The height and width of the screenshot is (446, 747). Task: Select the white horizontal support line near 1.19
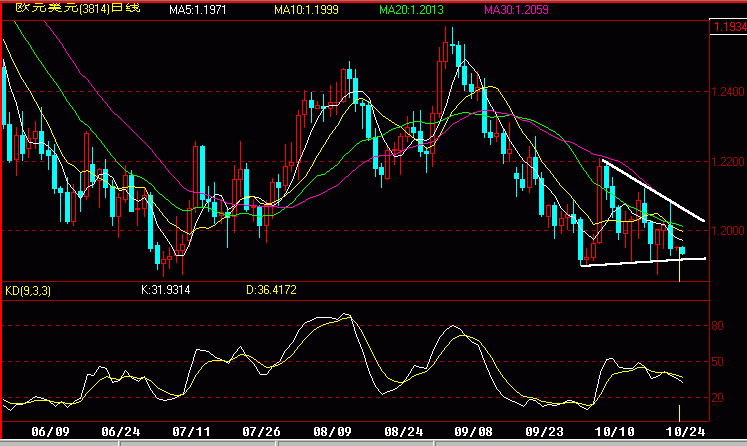tap(643, 262)
